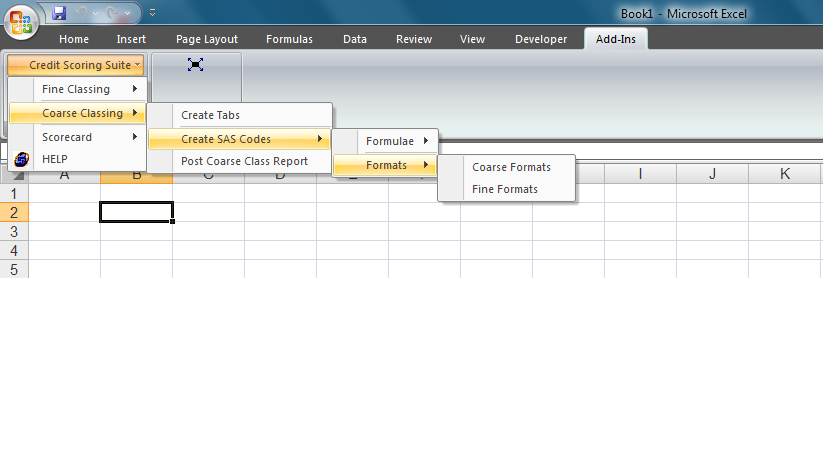Click the Office button orb

[21, 23]
